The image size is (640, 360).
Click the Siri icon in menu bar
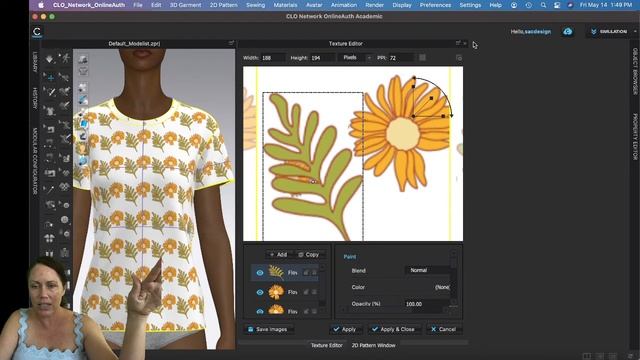pyautogui.click(x=570, y=5)
